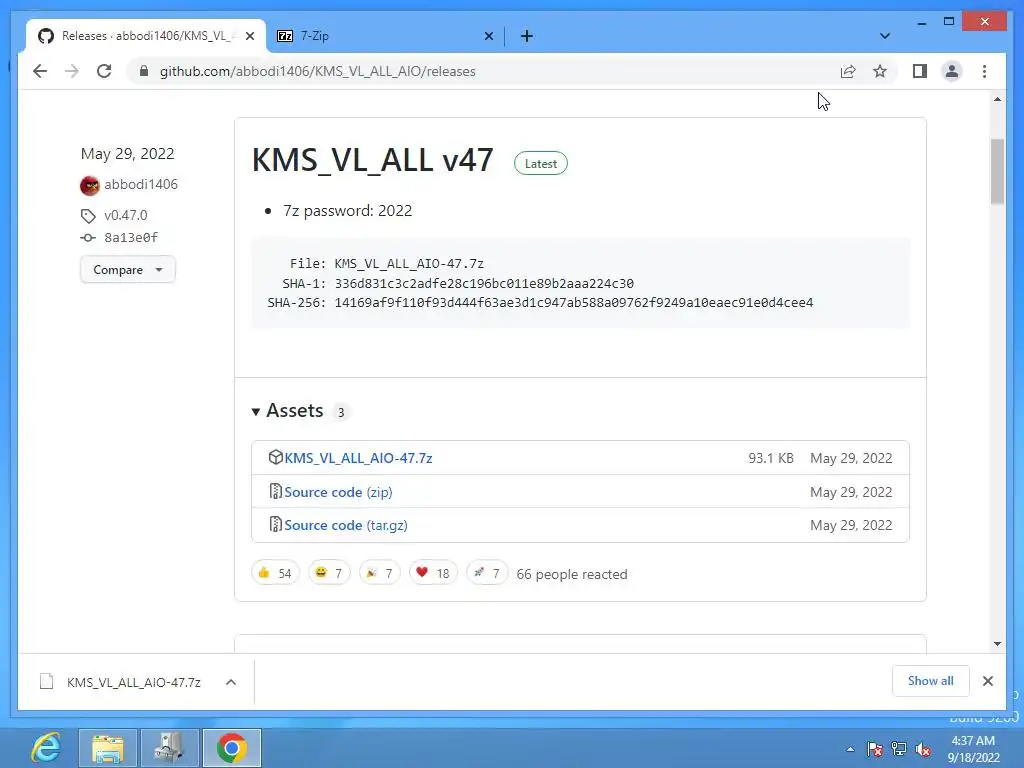Click the zip file icon for Source code (zip)
Image resolution: width=1024 pixels, height=768 pixels.
point(276,491)
